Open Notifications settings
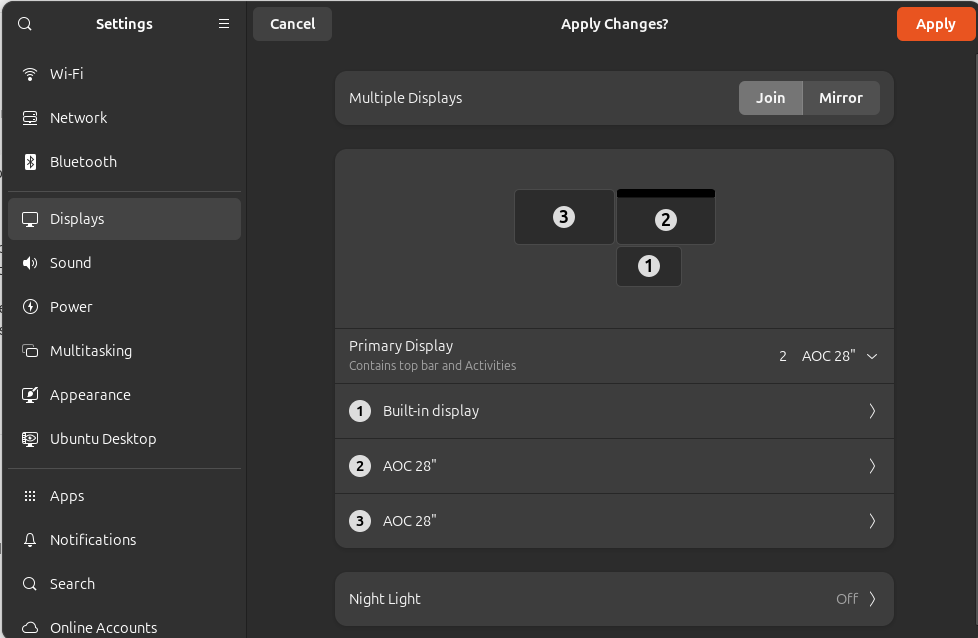Viewport: 978px width, 638px height. pos(93,540)
